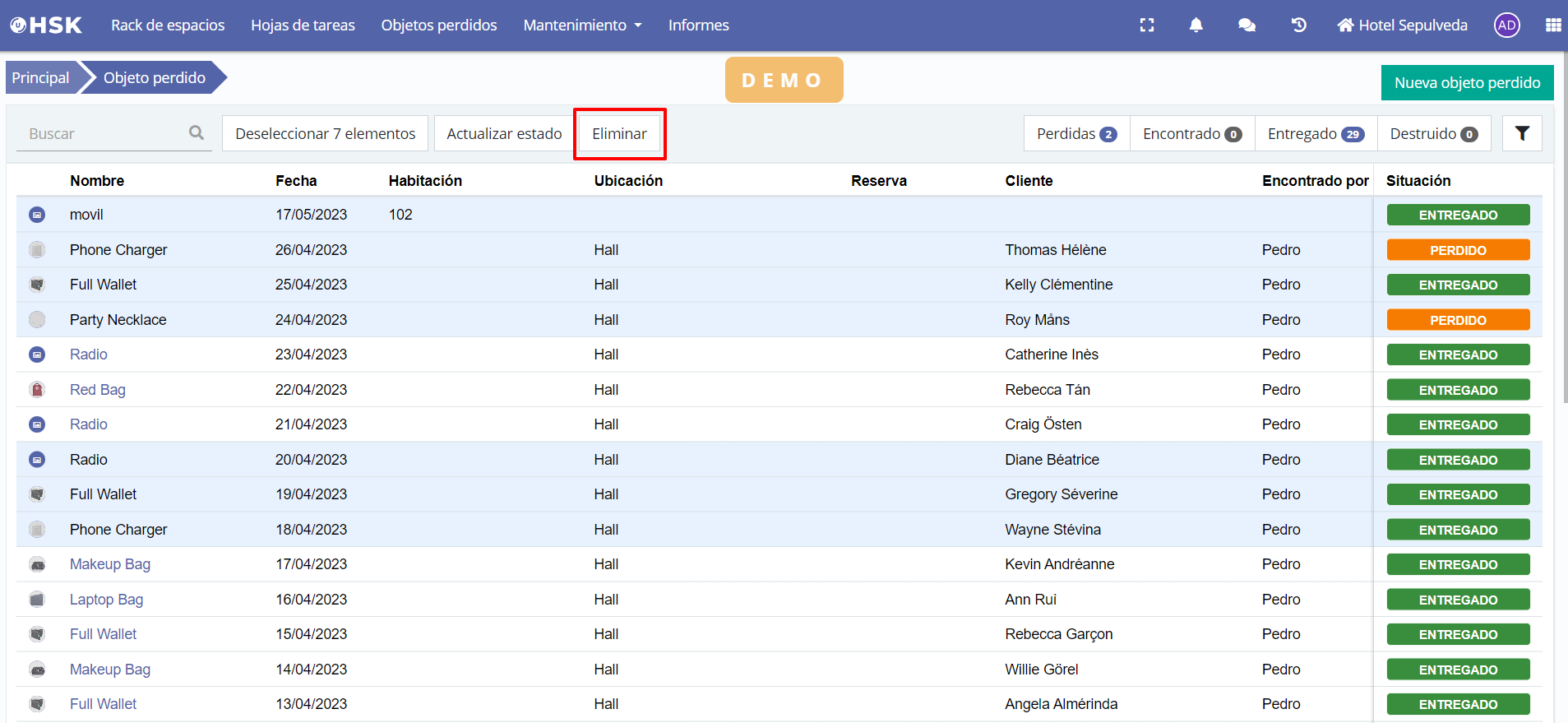Toggle the Destruido status filter

point(1433,133)
